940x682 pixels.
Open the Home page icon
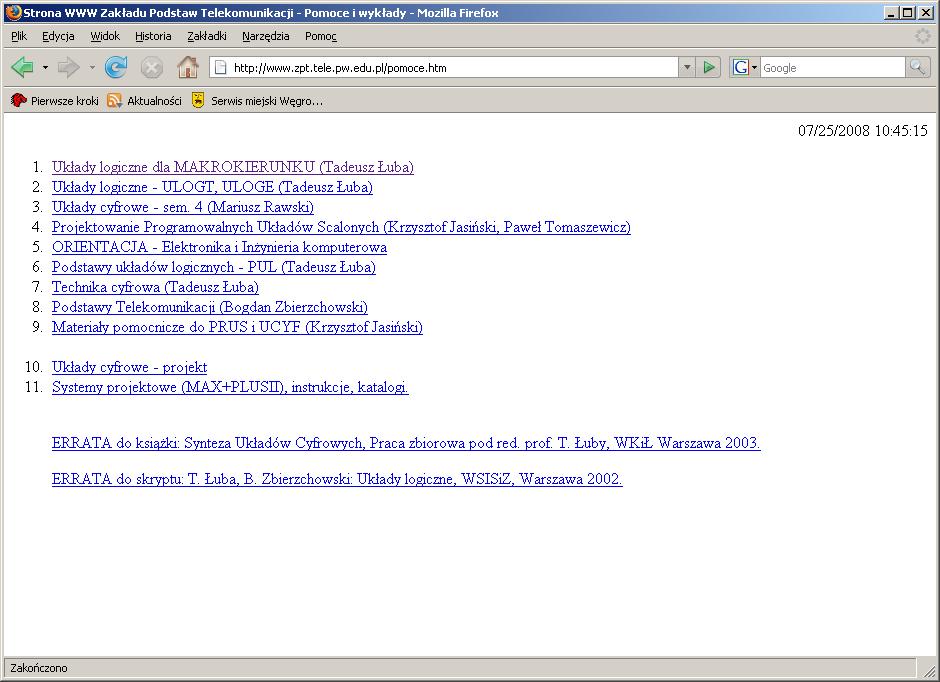[188, 67]
